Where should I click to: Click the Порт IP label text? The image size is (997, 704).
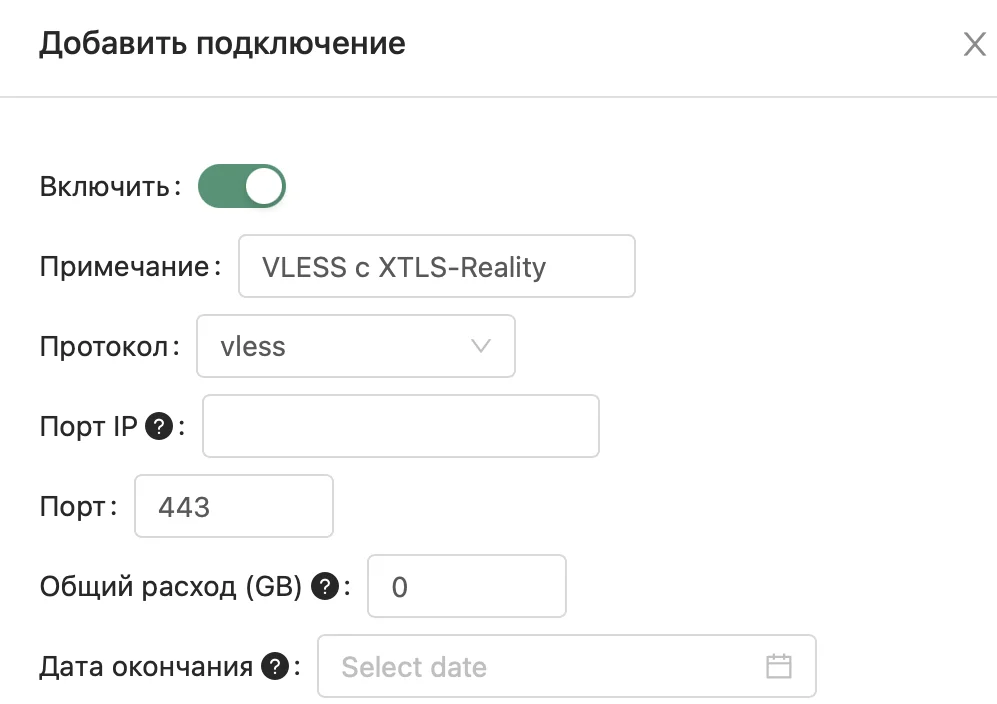pos(88,427)
